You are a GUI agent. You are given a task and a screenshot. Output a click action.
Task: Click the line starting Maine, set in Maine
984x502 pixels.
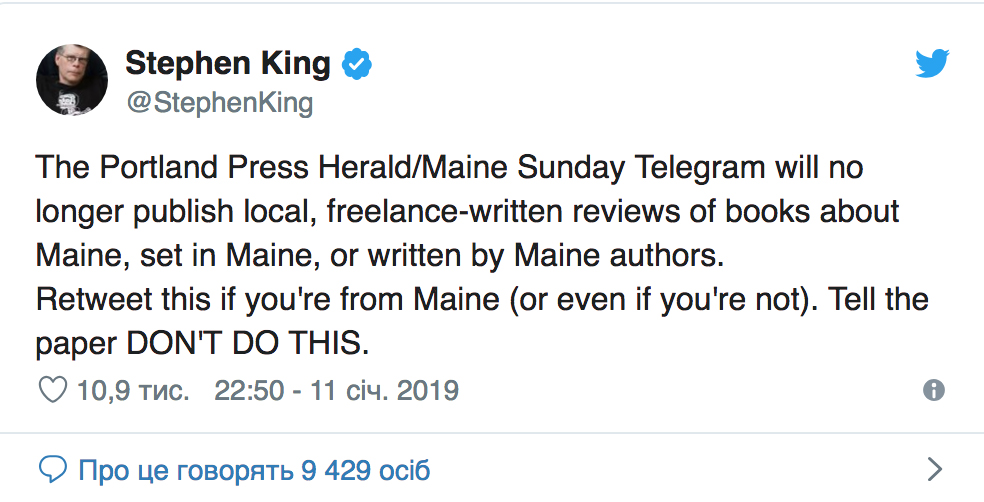coord(380,255)
